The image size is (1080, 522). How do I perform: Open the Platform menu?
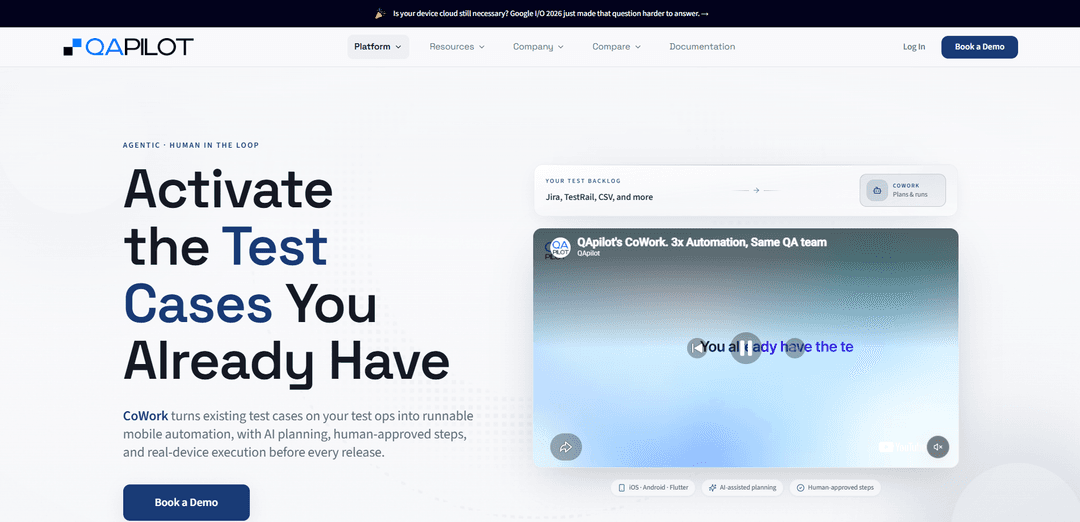coord(377,47)
